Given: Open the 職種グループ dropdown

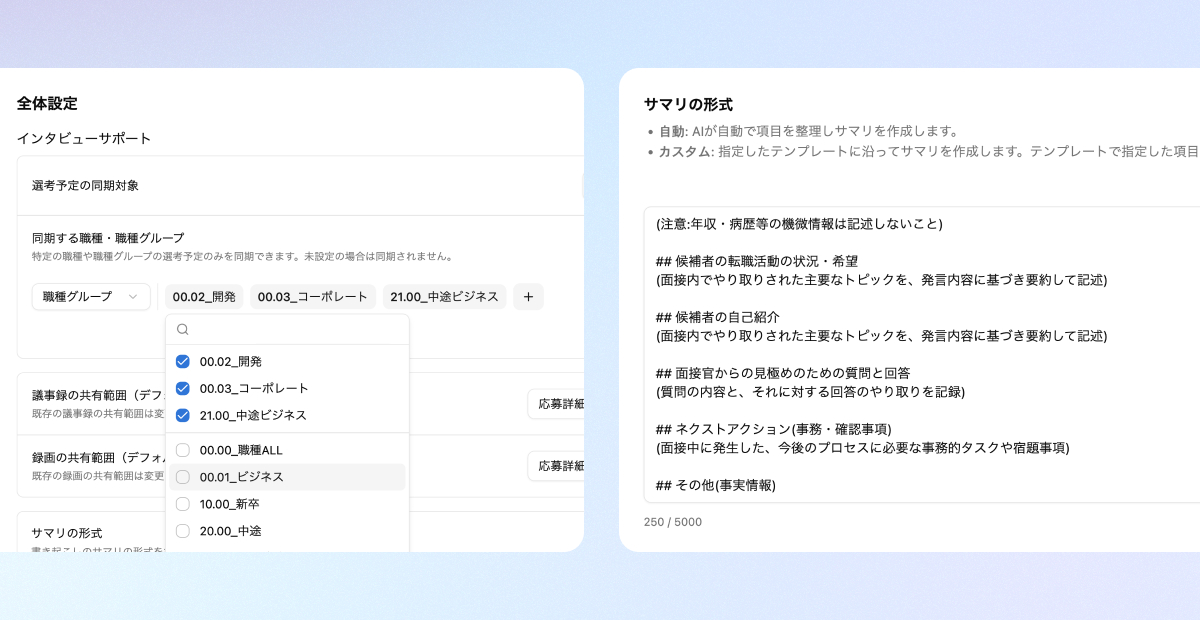Looking at the screenshot, I should pos(91,297).
